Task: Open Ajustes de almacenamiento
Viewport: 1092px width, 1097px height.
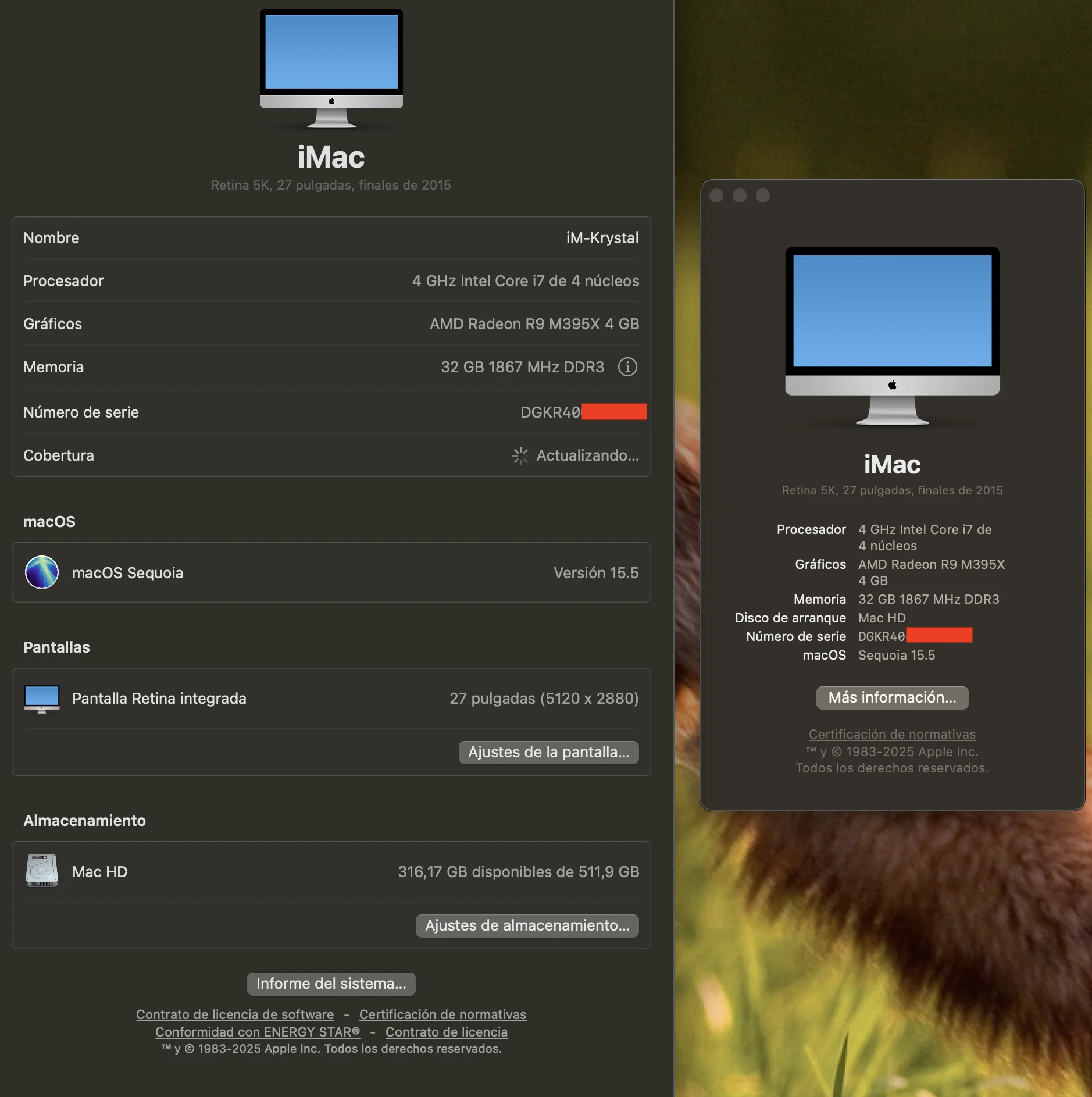Action: [x=527, y=925]
